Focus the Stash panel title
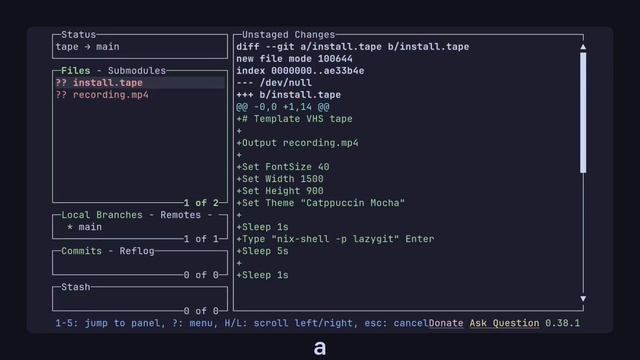The image size is (640, 360). [x=76, y=287]
